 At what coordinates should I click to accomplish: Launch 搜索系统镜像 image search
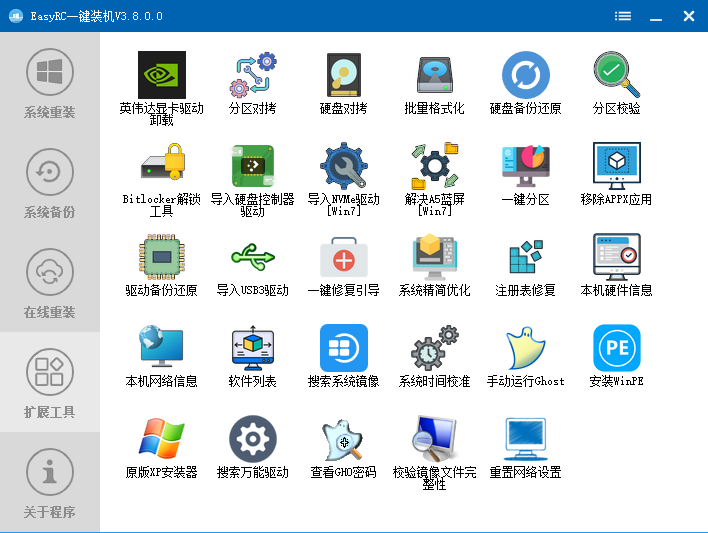344,356
